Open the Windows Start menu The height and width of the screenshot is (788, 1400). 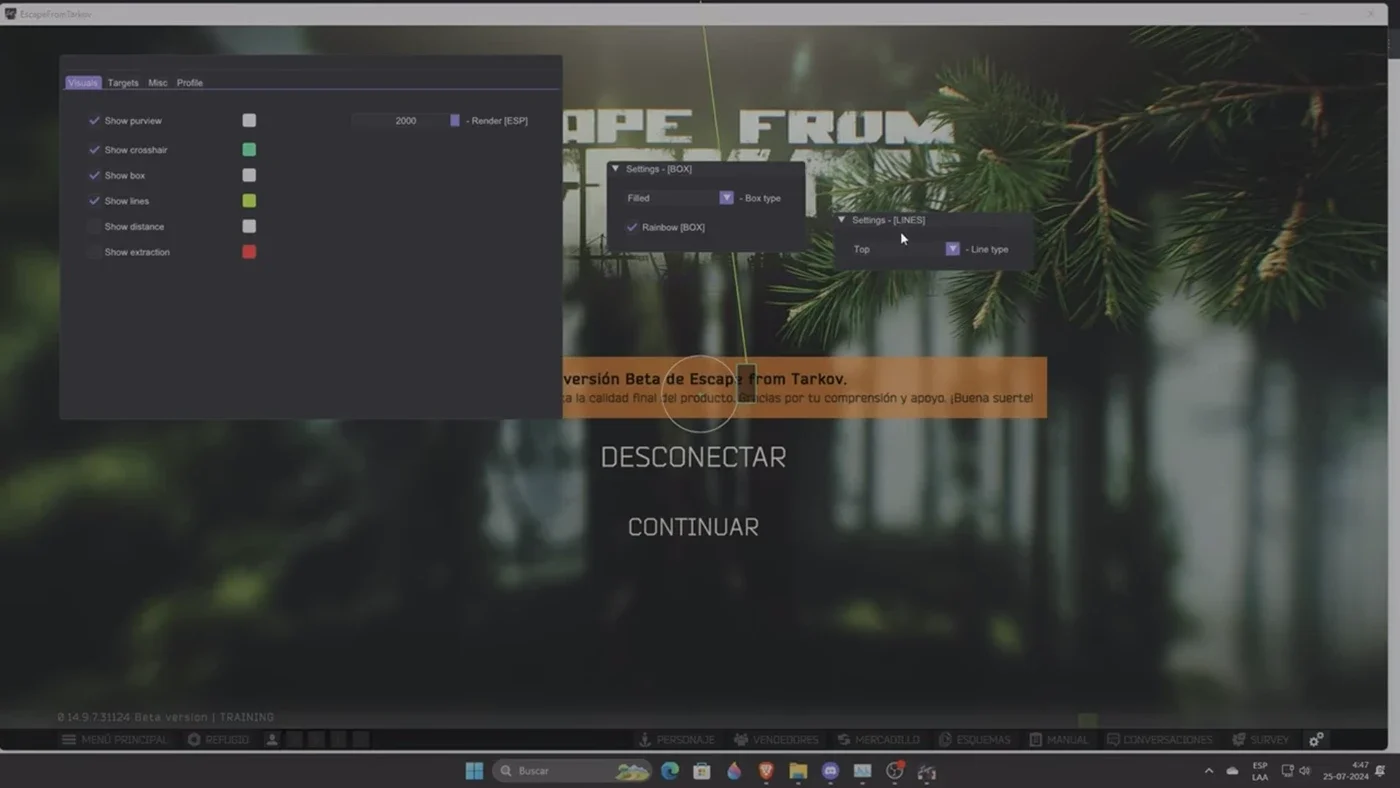(474, 771)
